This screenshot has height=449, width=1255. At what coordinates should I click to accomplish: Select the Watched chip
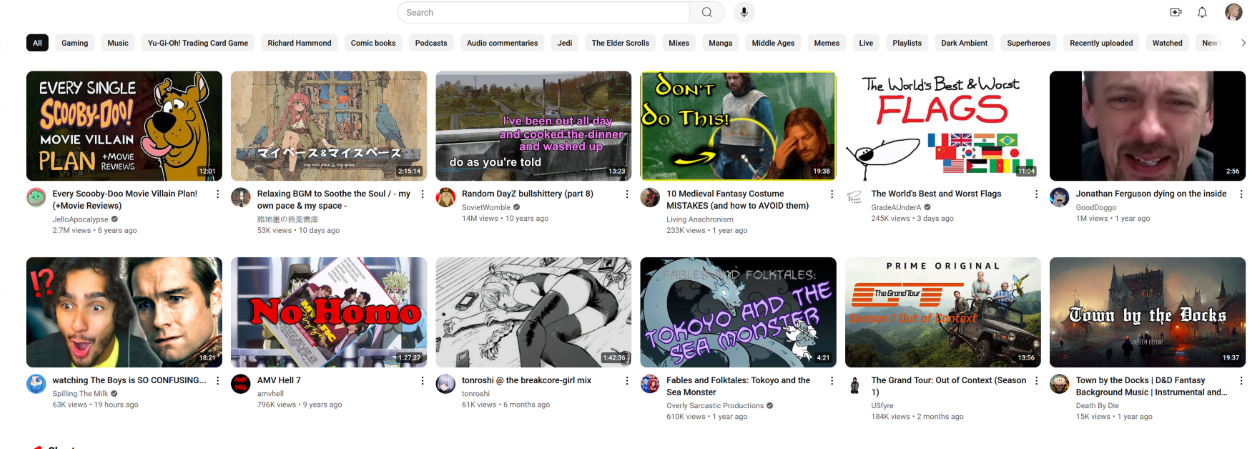1167,43
